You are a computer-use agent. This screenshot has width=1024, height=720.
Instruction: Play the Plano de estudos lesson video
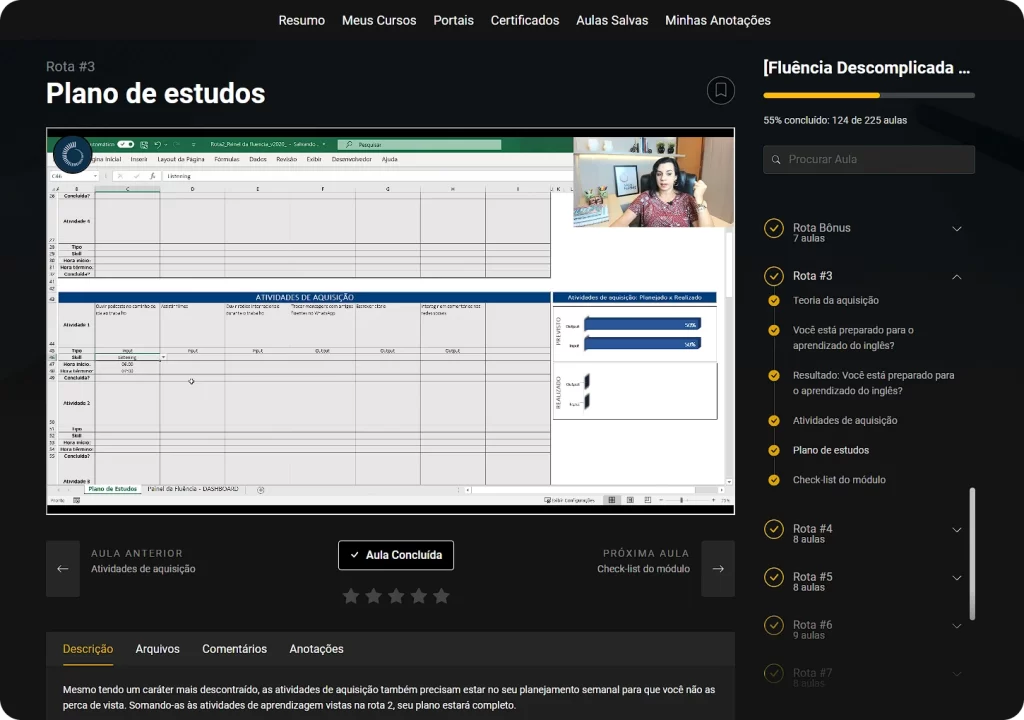pos(391,321)
